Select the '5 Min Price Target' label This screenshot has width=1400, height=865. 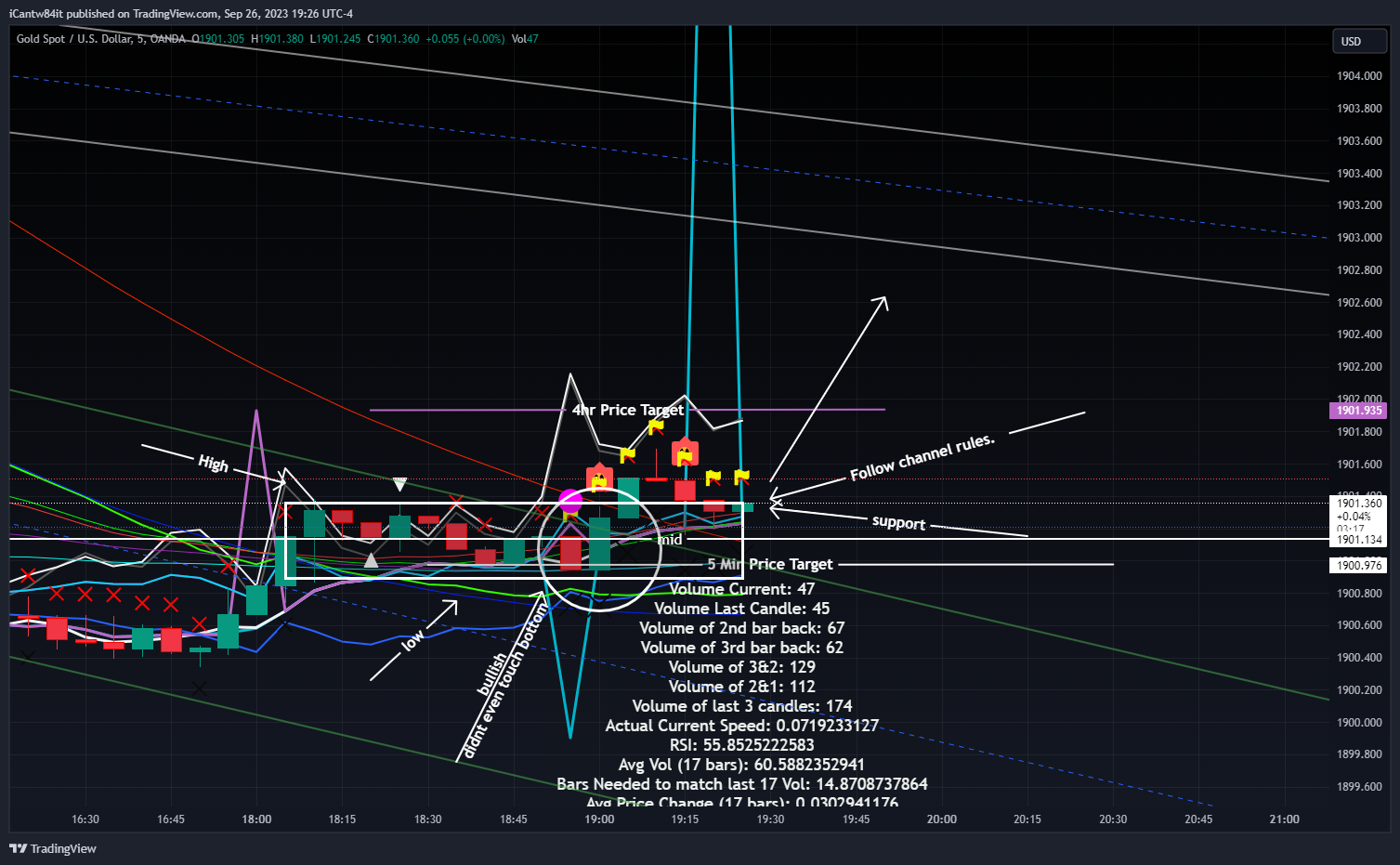pyautogui.click(x=770, y=564)
